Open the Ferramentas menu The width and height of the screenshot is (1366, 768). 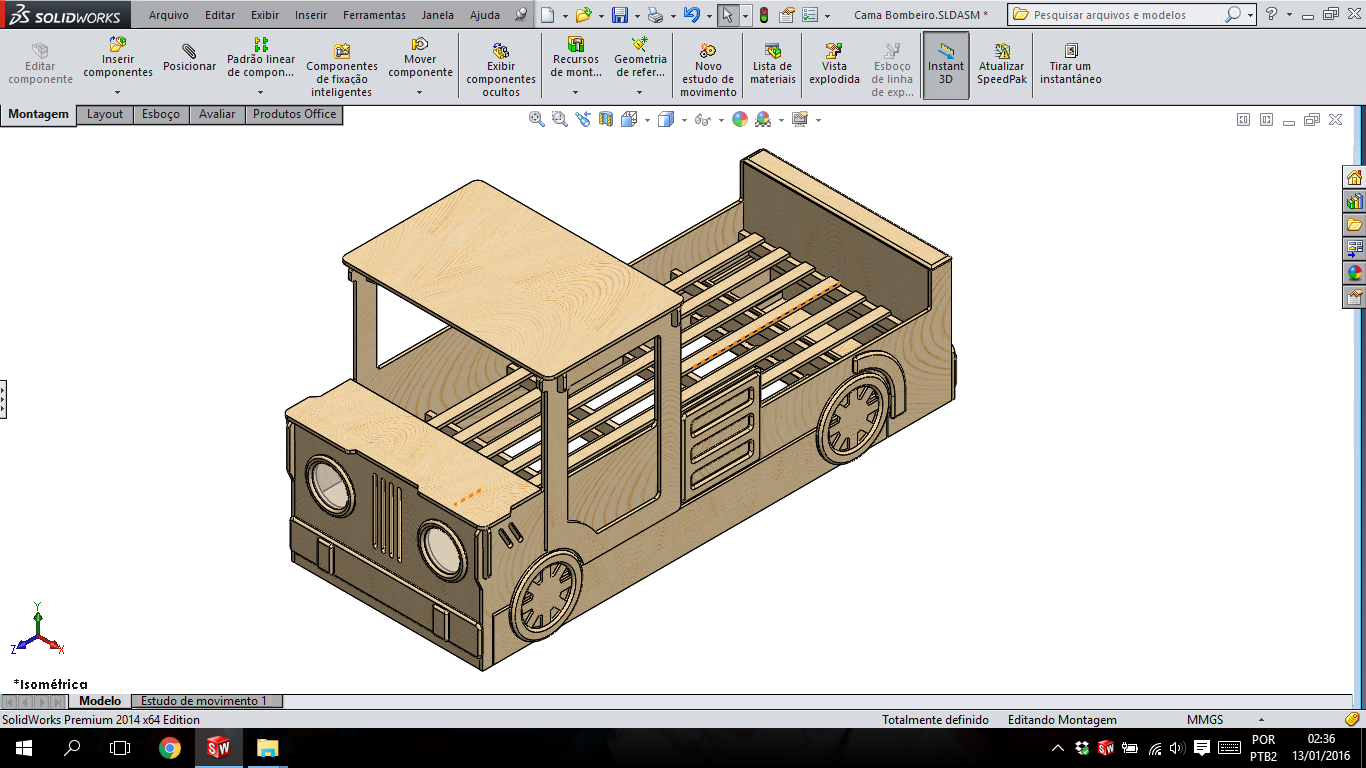pos(374,15)
